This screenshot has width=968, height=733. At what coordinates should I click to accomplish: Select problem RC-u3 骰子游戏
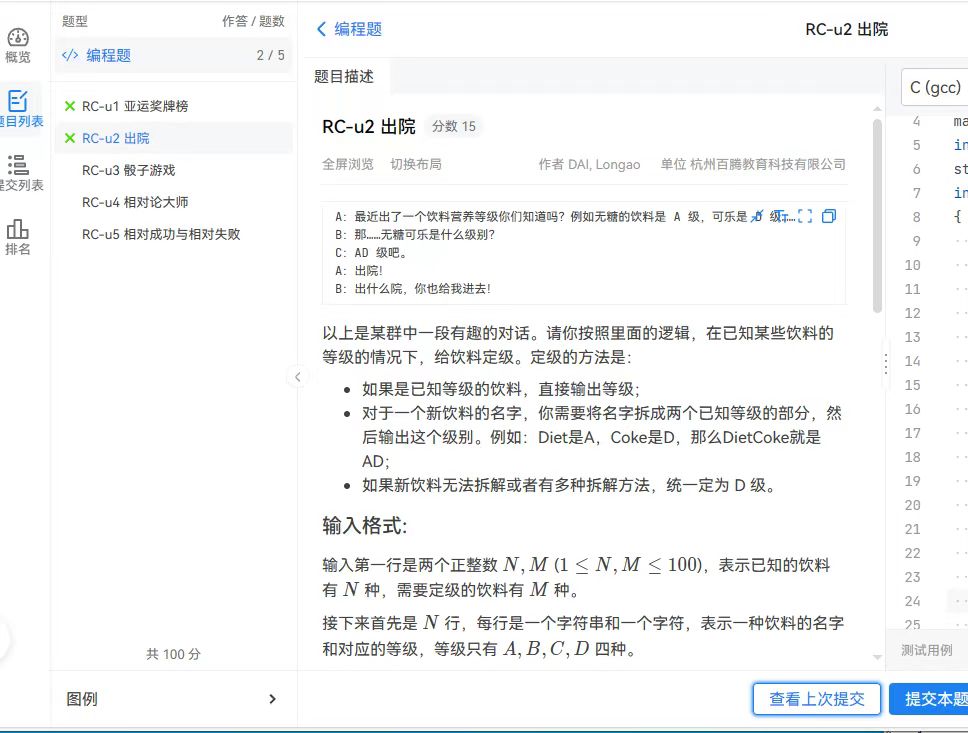tap(128, 170)
